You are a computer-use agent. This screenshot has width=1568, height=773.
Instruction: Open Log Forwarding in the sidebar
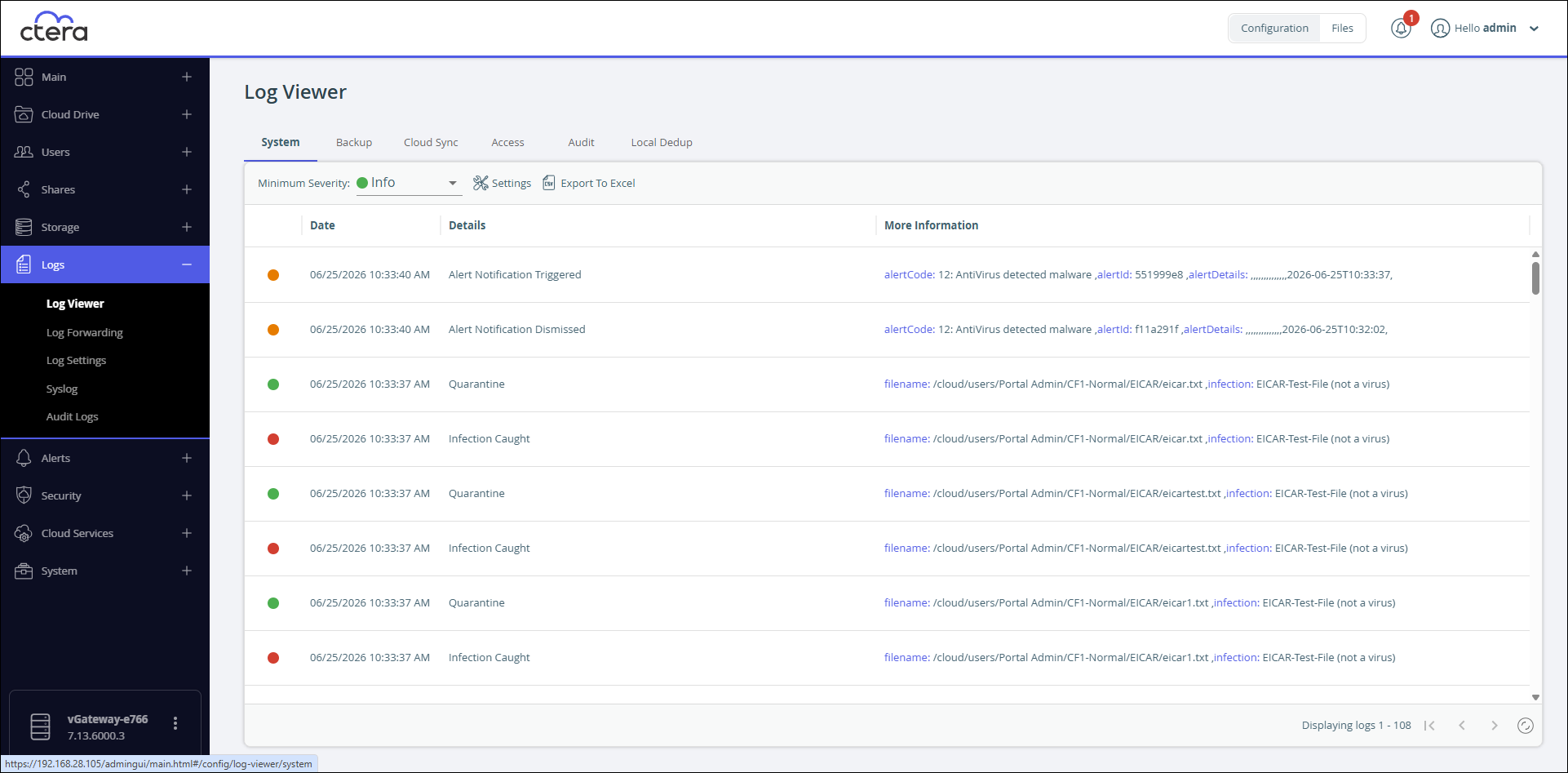(x=85, y=332)
